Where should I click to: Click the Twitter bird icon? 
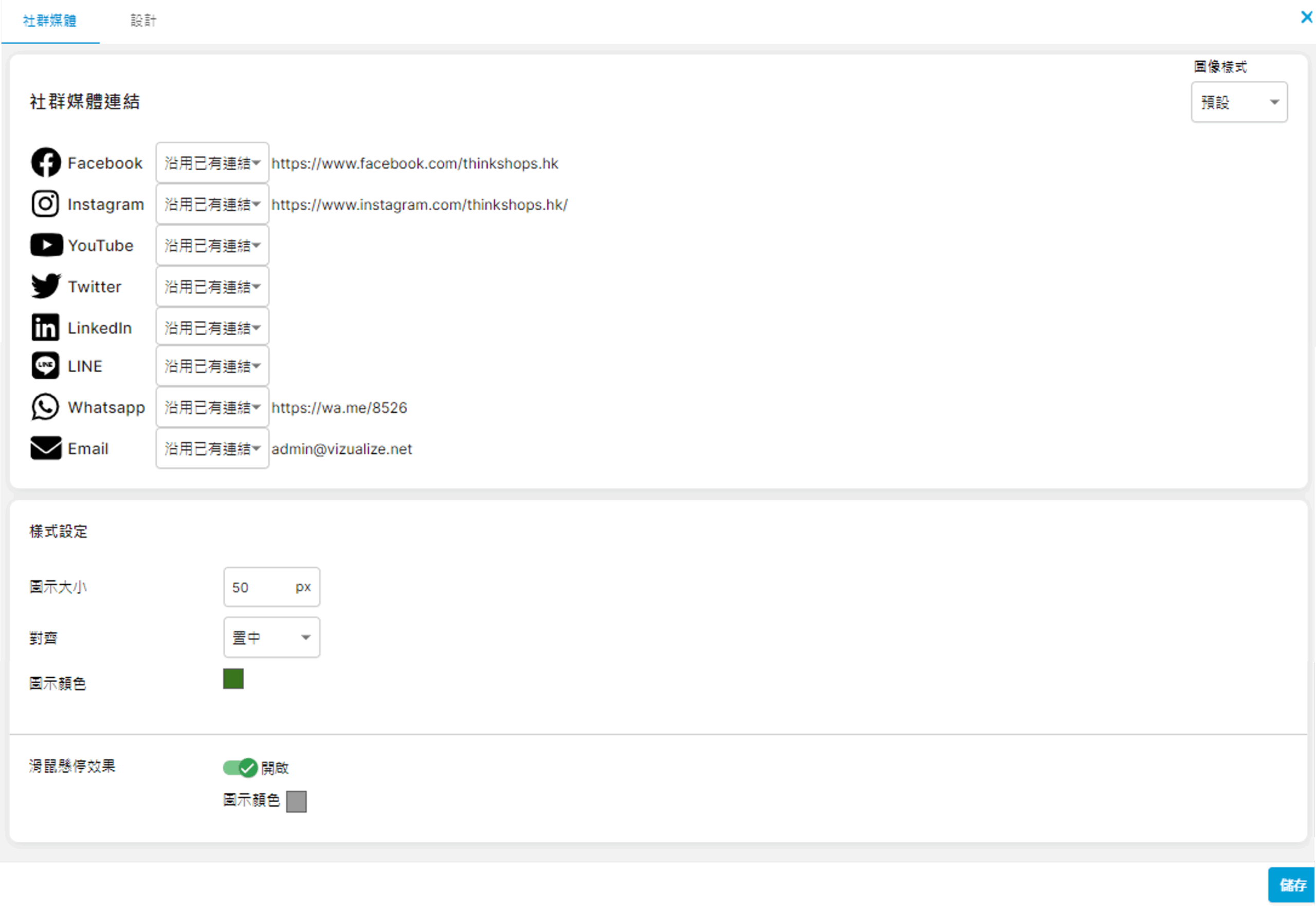tap(45, 286)
